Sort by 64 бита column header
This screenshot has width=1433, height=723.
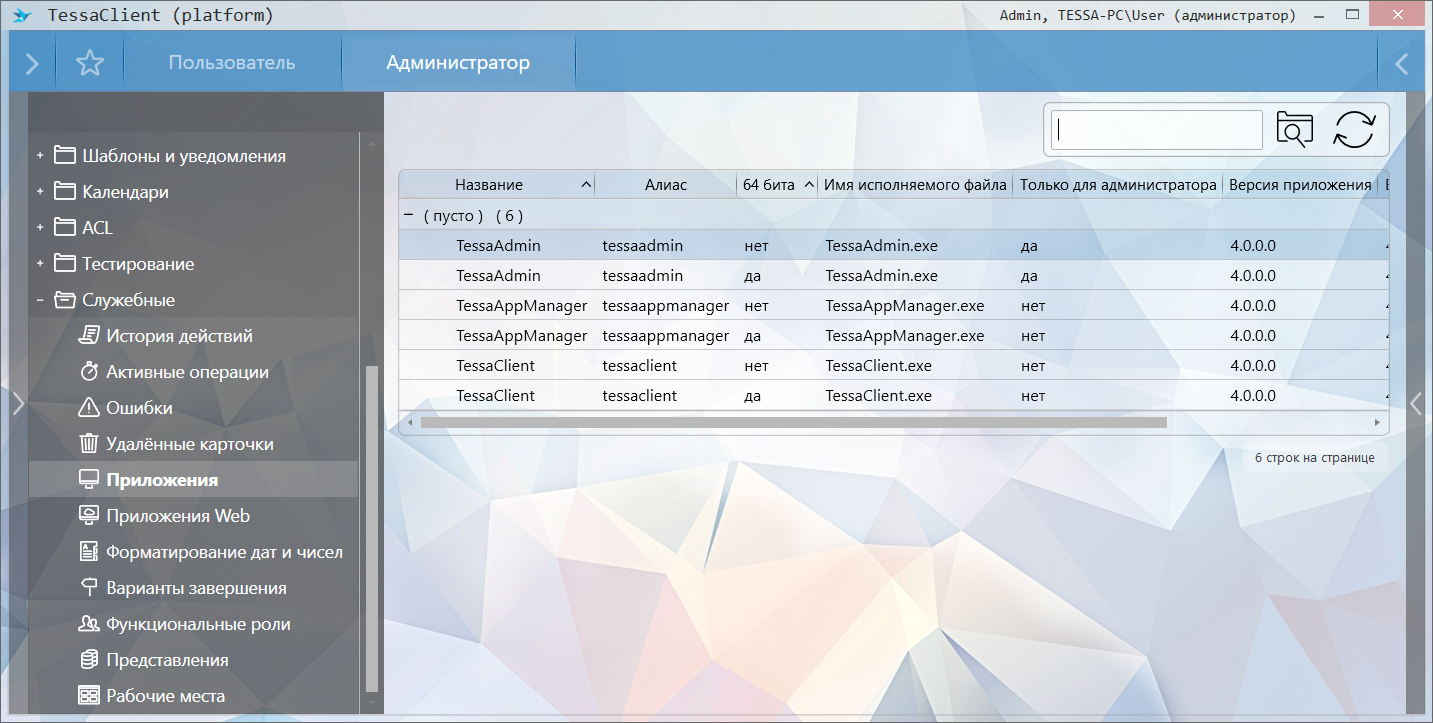[x=769, y=185]
